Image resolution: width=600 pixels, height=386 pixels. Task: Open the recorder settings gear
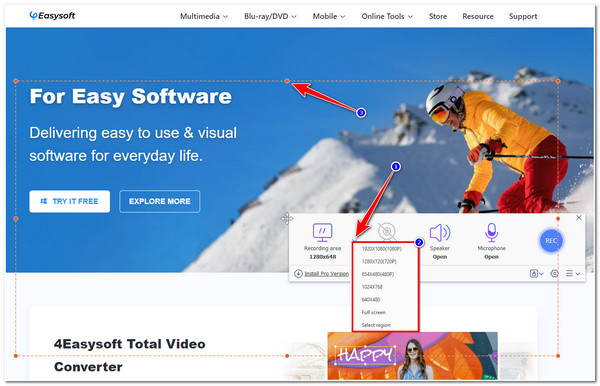(554, 274)
